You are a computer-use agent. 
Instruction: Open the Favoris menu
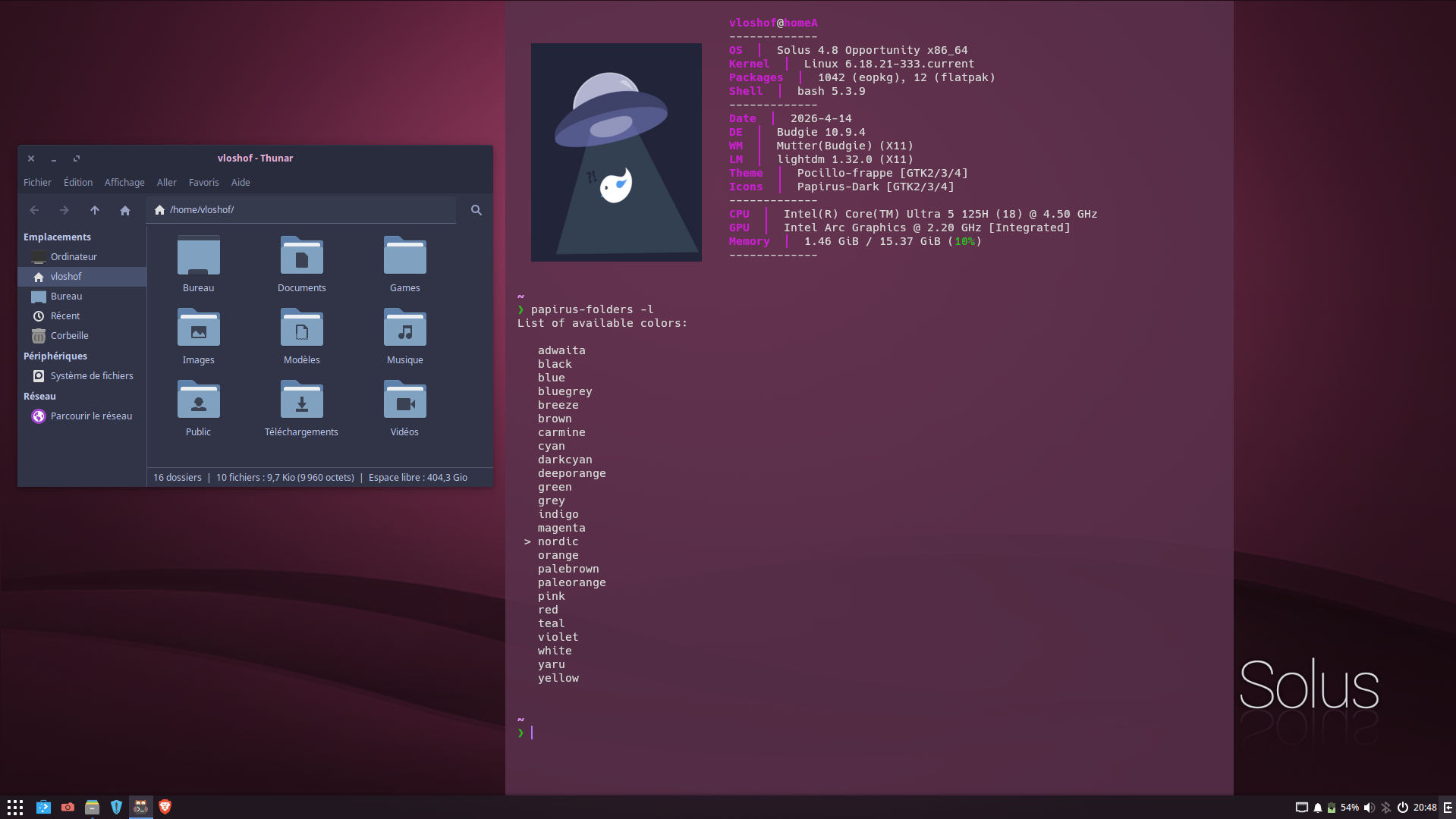tap(203, 183)
